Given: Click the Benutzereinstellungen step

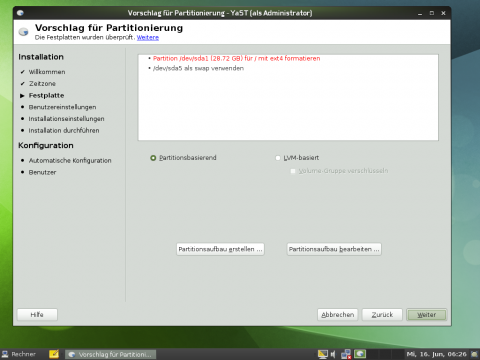Looking at the screenshot, I should 62,107.
